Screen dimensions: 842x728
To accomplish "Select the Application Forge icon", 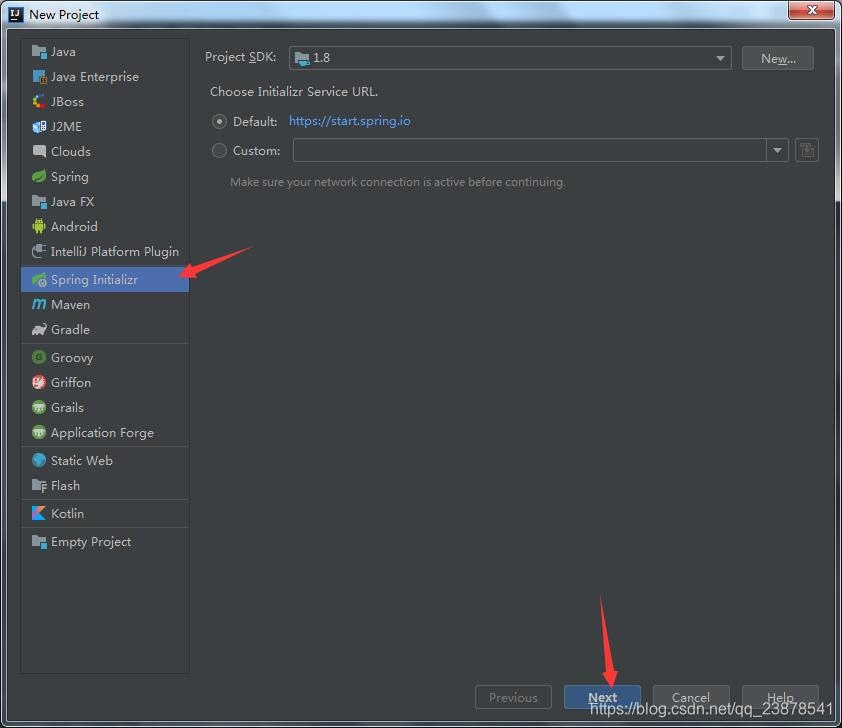I will click(x=39, y=432).
